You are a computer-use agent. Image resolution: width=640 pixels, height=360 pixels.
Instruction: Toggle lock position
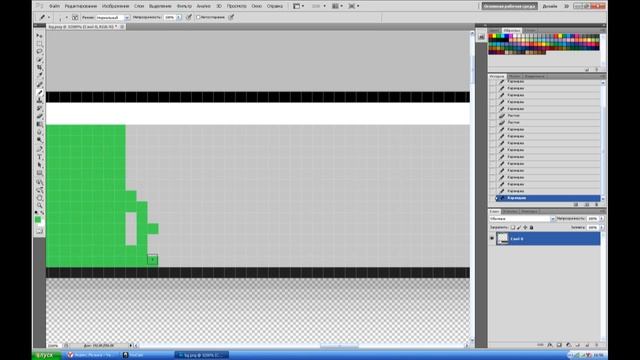[525, 227]
